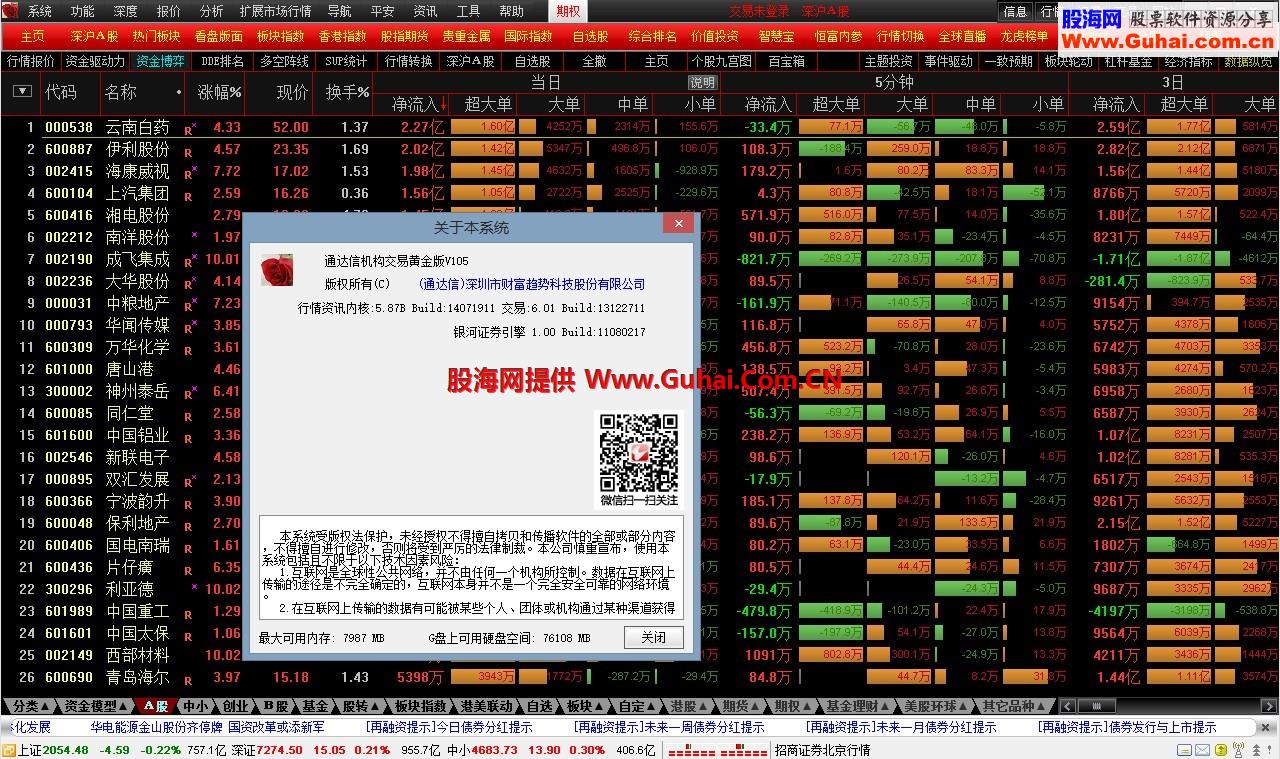
Task: Expand the 美股环球 bottom tab menu
Action: 937,706
